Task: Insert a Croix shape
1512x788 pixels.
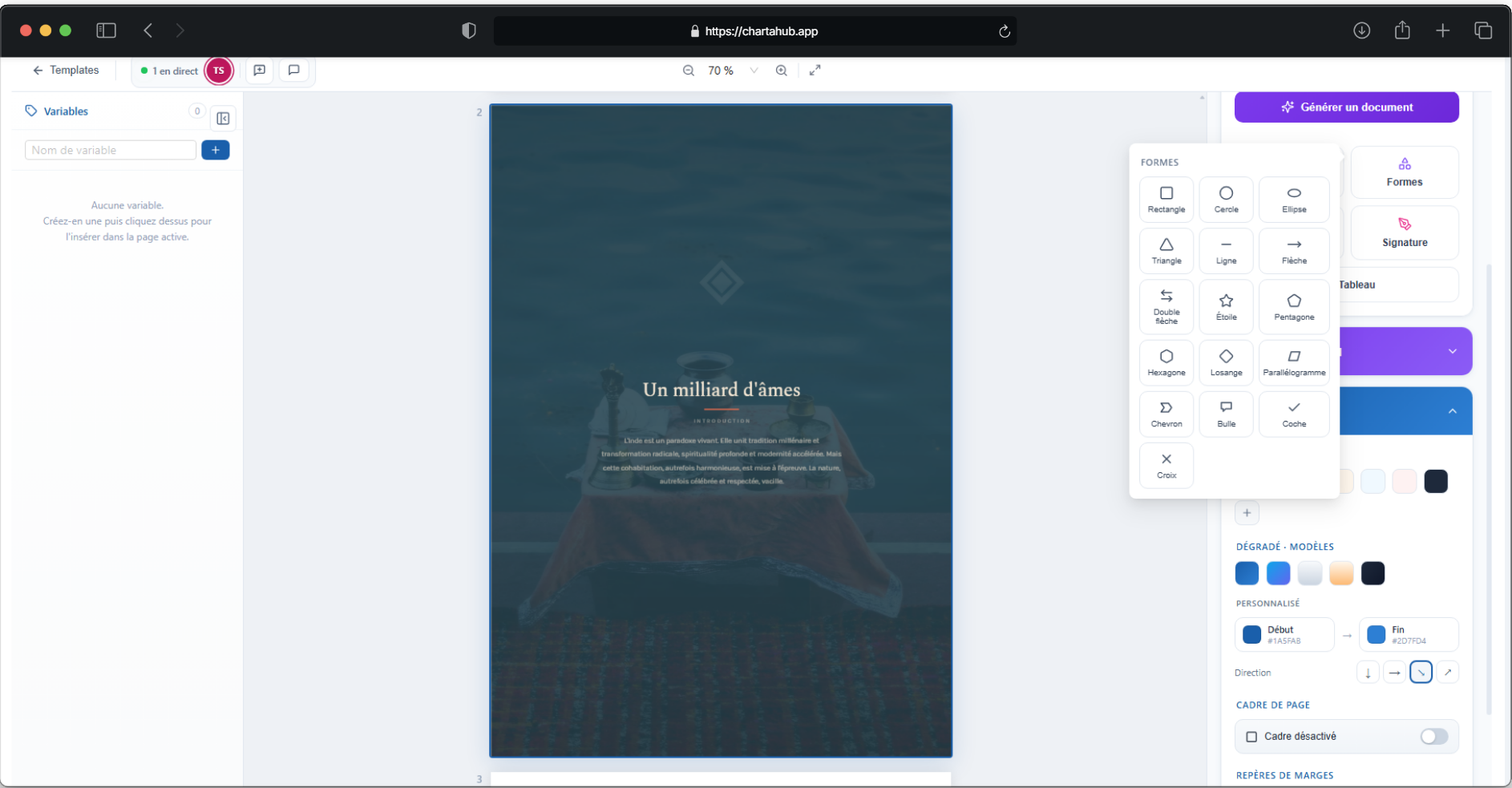Action: point(1166,466)
